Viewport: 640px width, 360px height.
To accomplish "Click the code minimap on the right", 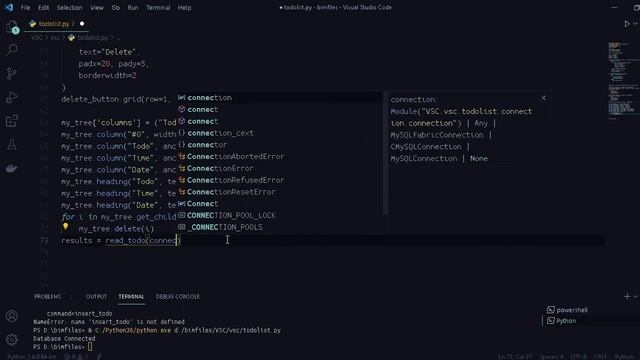I will (622, 81).
